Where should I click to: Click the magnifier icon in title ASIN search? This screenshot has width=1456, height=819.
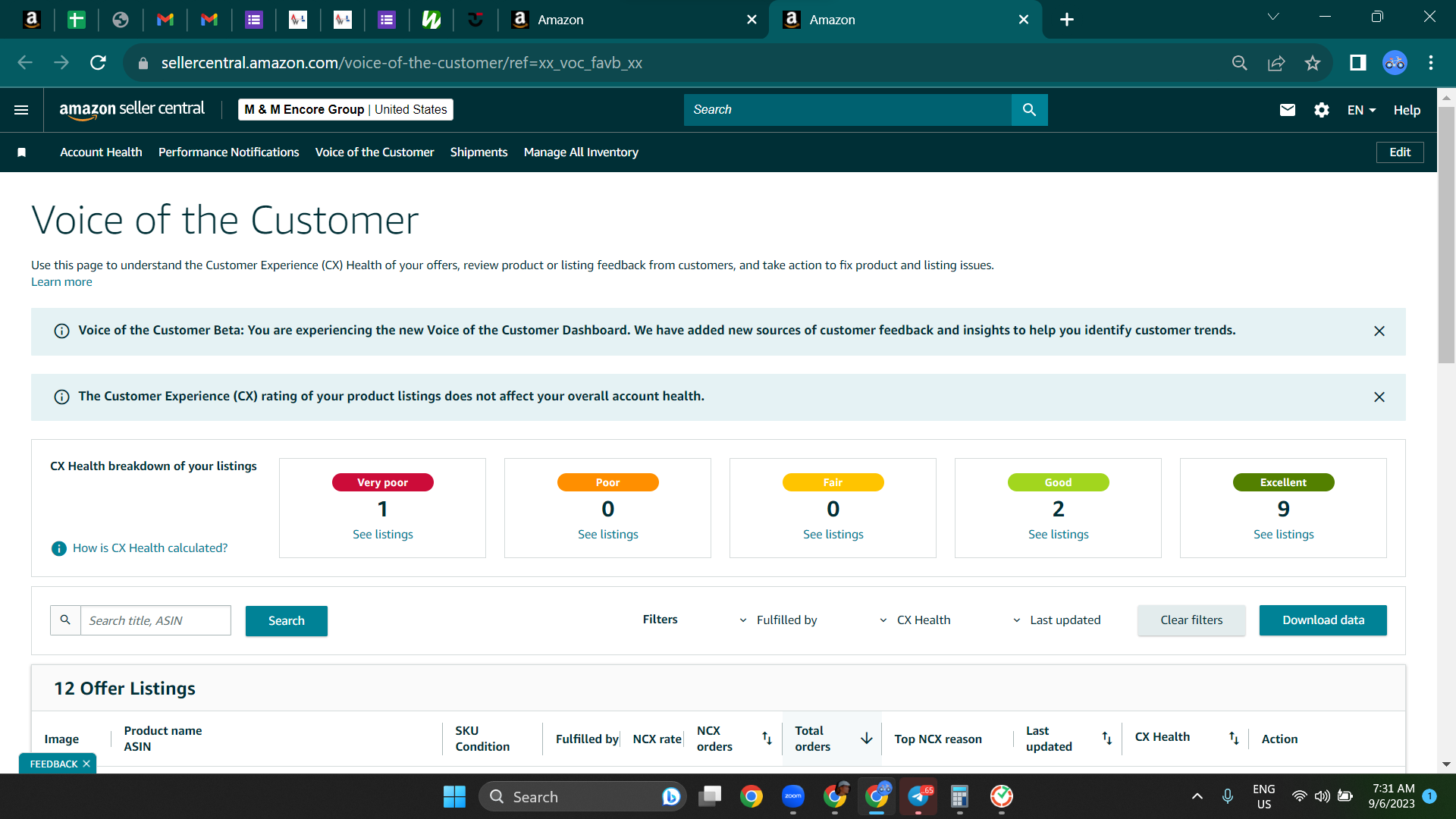[65, 620]
